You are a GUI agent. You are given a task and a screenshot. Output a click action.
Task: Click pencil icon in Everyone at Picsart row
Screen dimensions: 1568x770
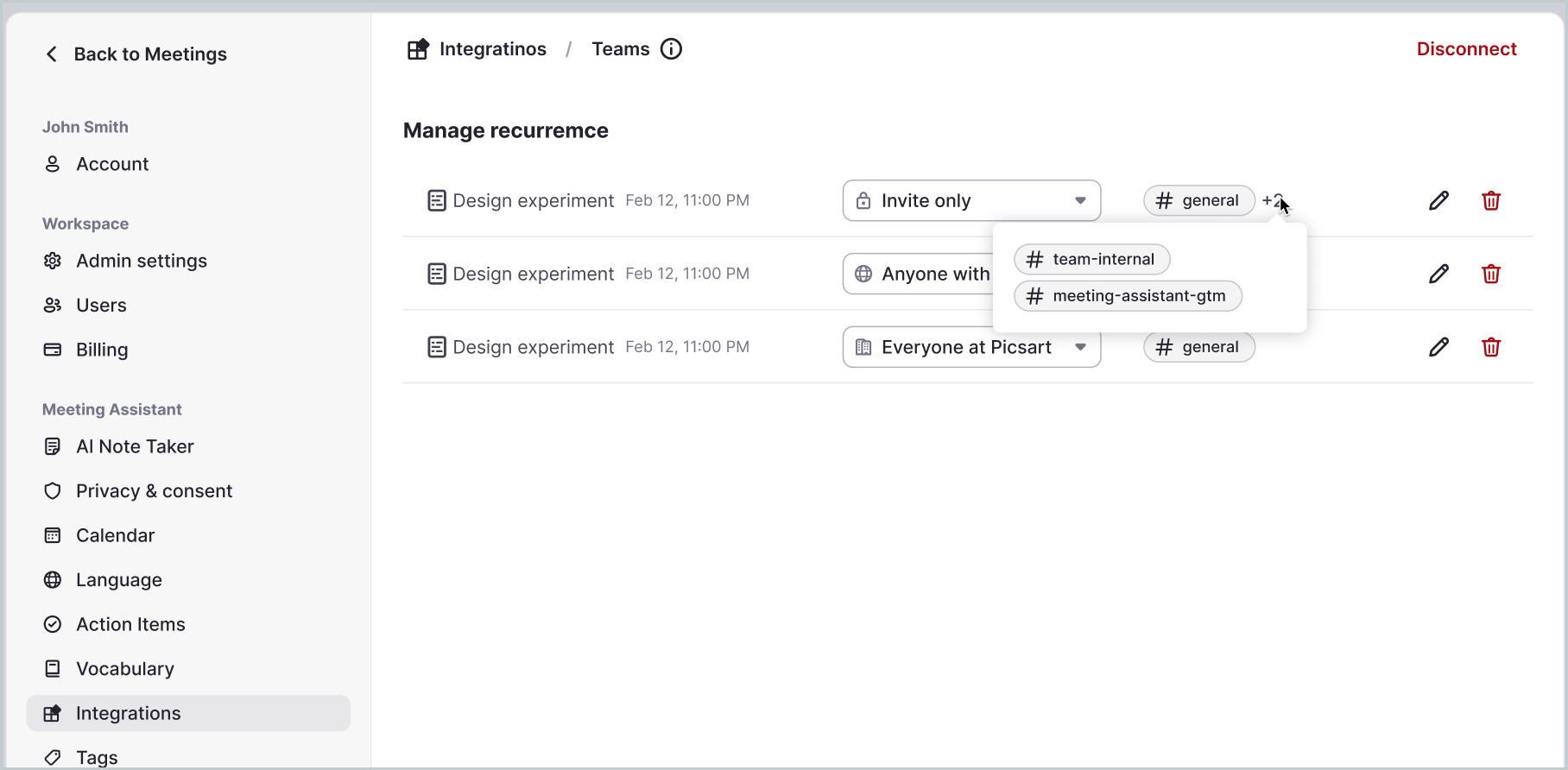coord(1438,347)
